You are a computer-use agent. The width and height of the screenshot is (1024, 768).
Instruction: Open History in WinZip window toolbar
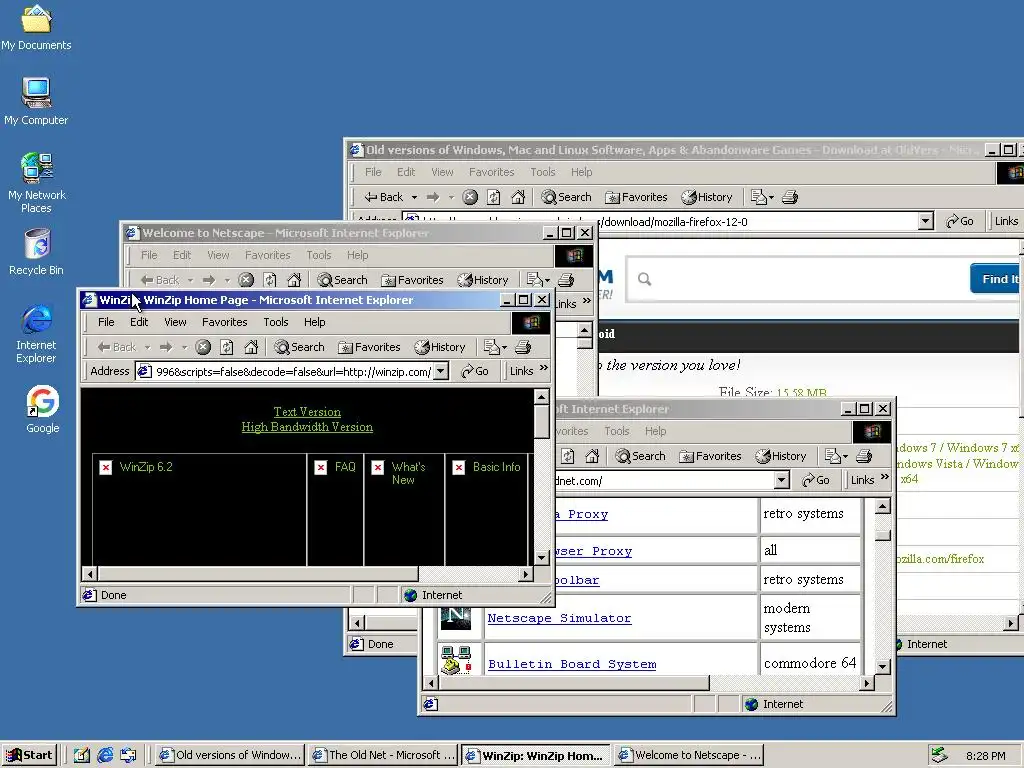(x=440, y=347)
